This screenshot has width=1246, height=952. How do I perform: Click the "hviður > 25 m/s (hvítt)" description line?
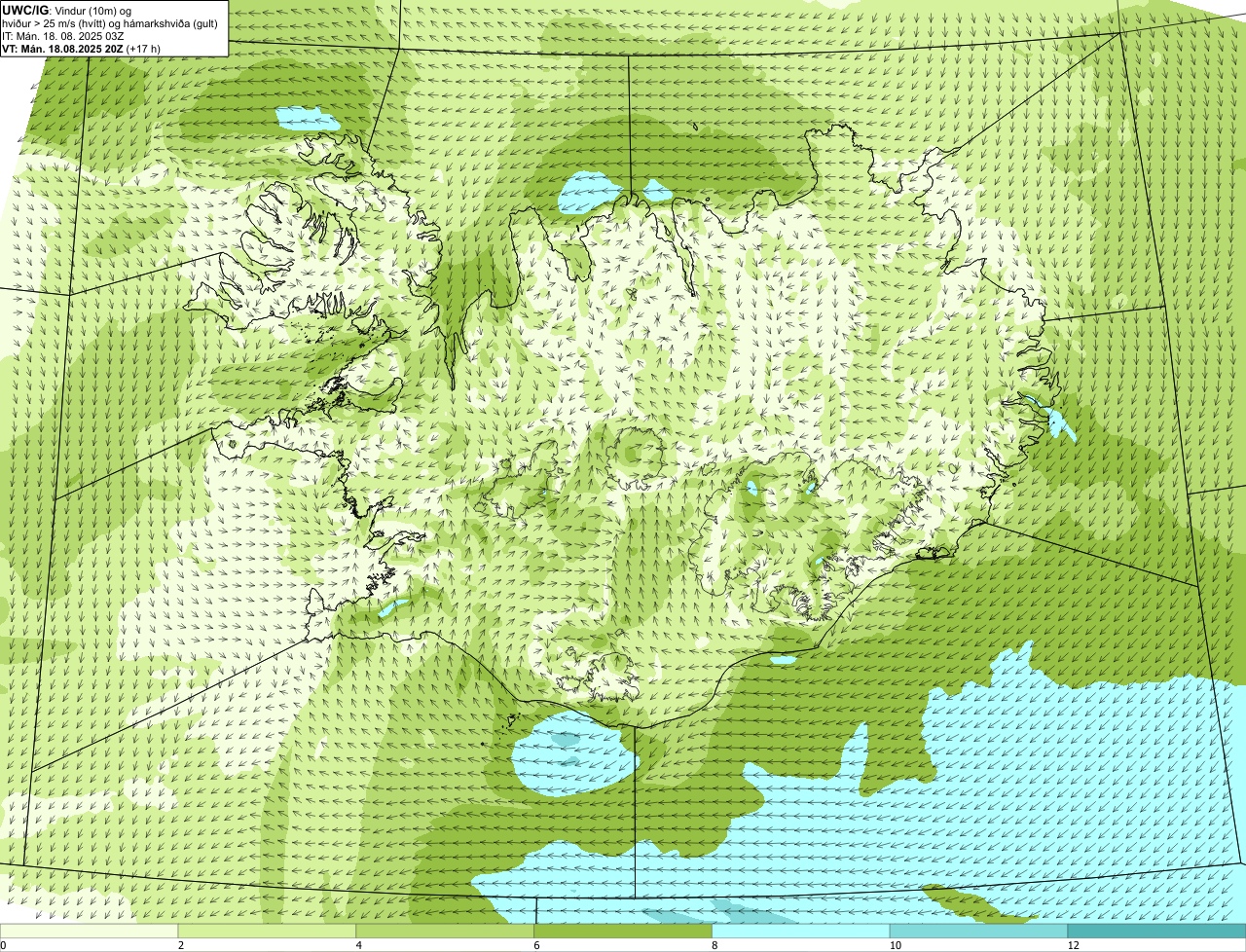tap(110, 22)
